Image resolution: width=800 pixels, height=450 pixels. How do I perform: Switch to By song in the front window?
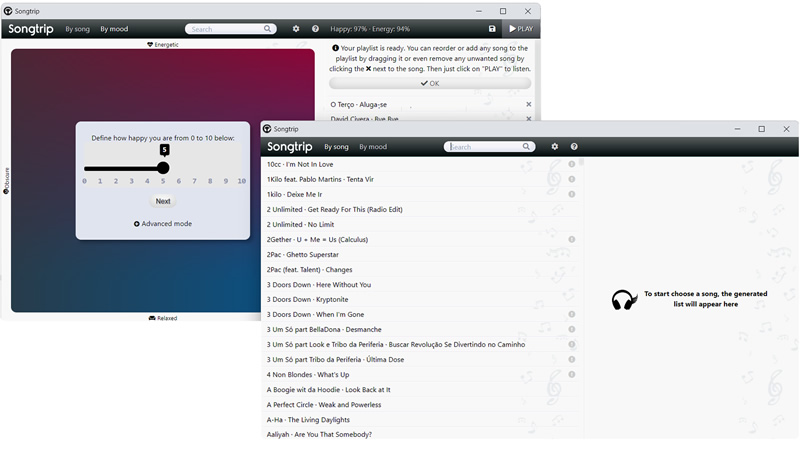click(336, 147)
